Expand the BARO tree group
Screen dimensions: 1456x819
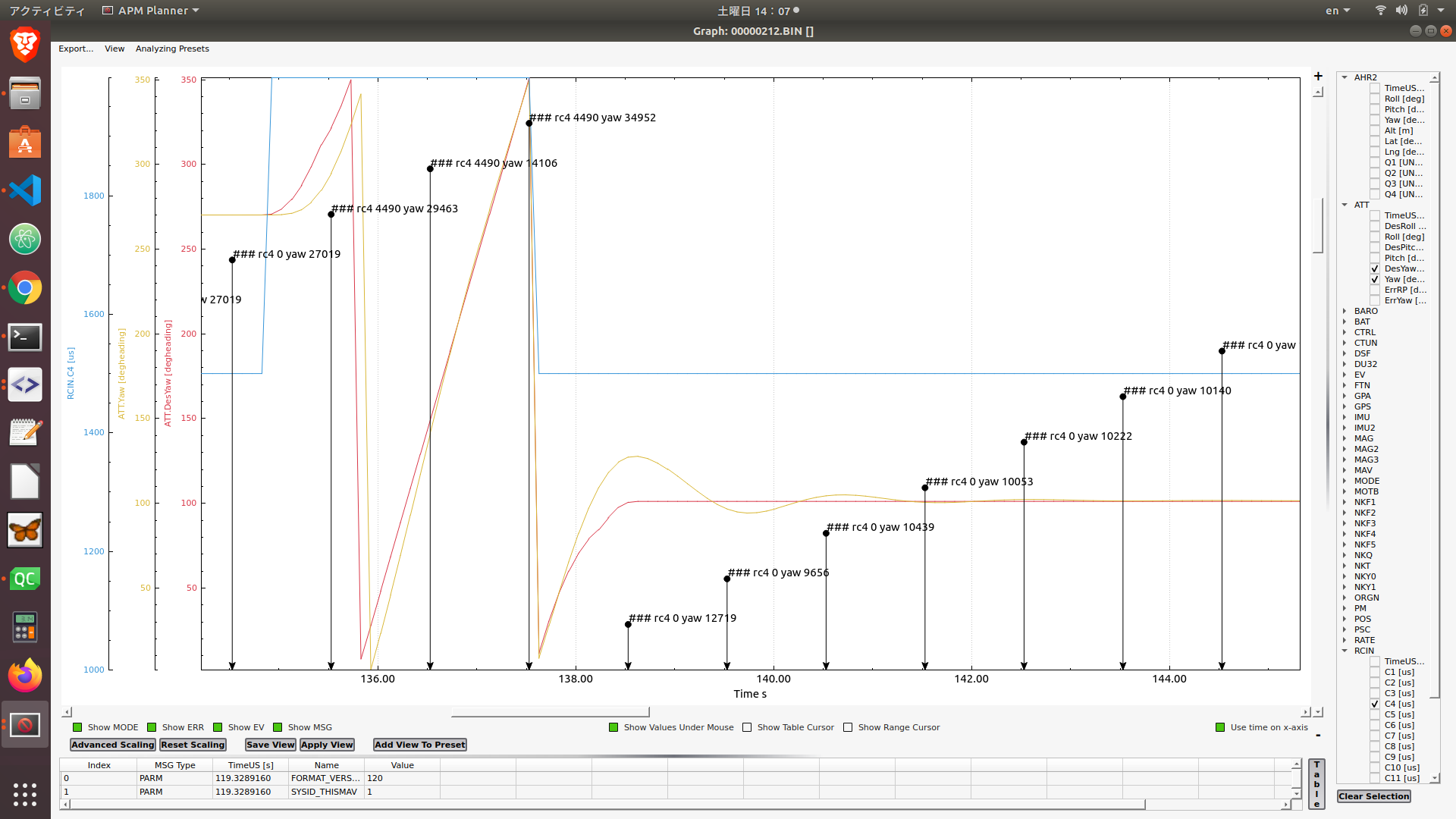[x=1345, y=311]
